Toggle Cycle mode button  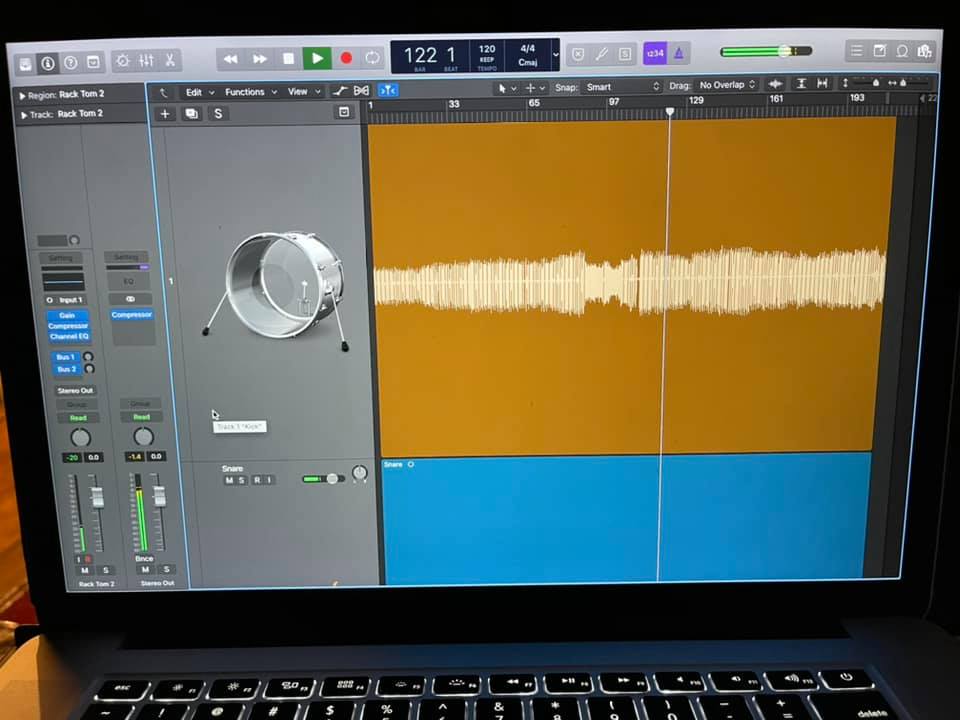tap(372, 58)
